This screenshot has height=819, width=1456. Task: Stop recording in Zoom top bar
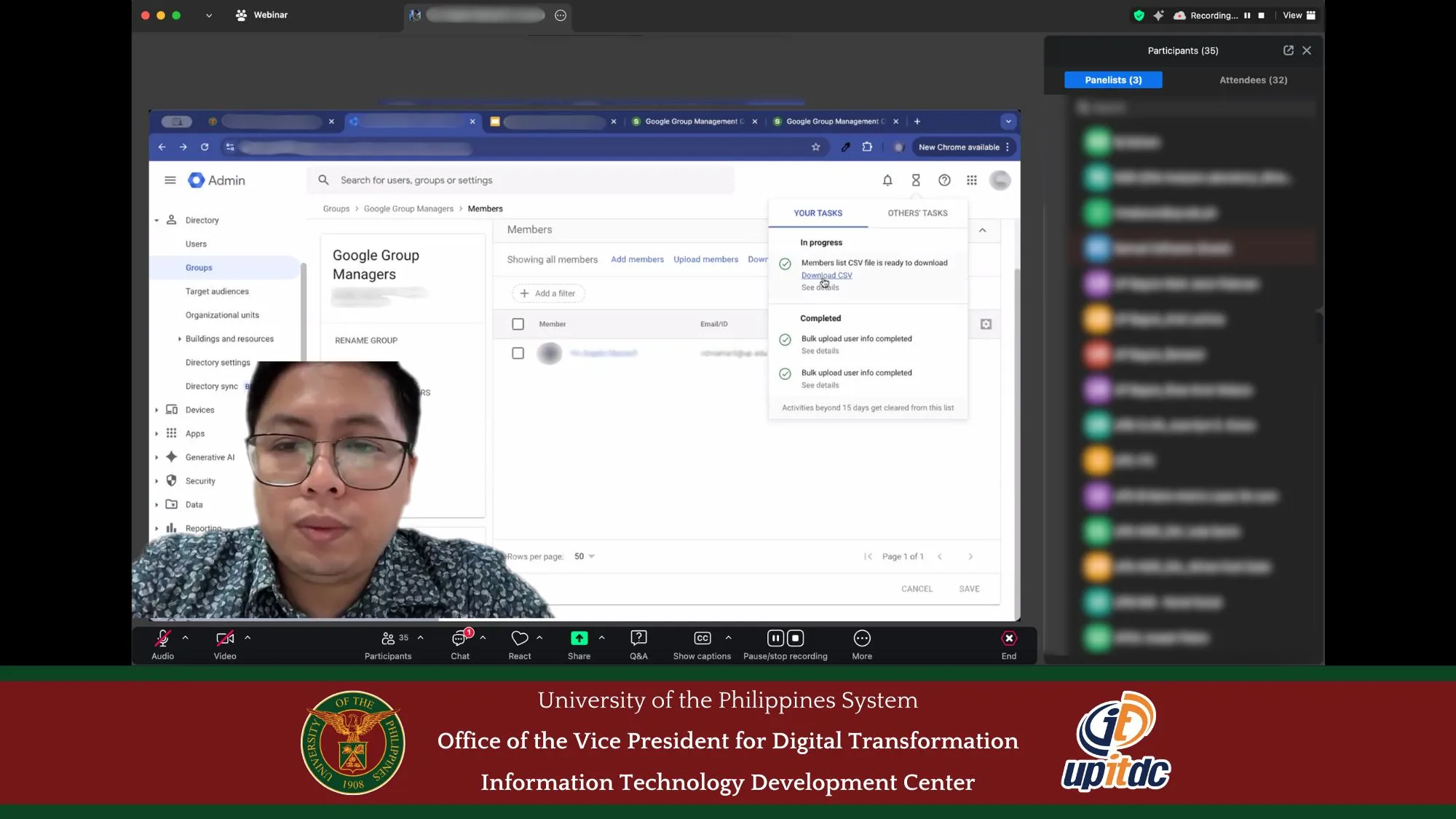click(1262, 15)
